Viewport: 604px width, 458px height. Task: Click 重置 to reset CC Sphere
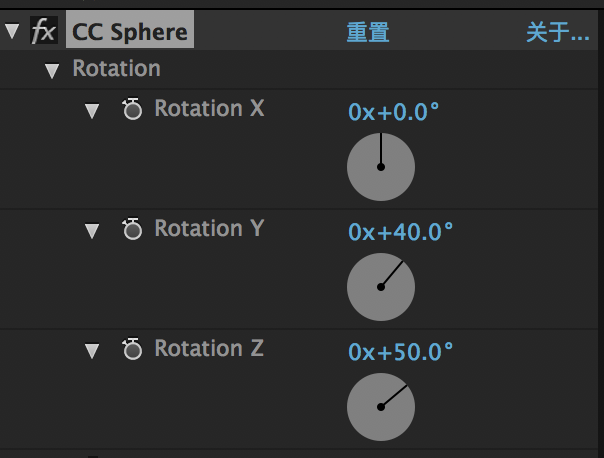[x=368, y=32]
